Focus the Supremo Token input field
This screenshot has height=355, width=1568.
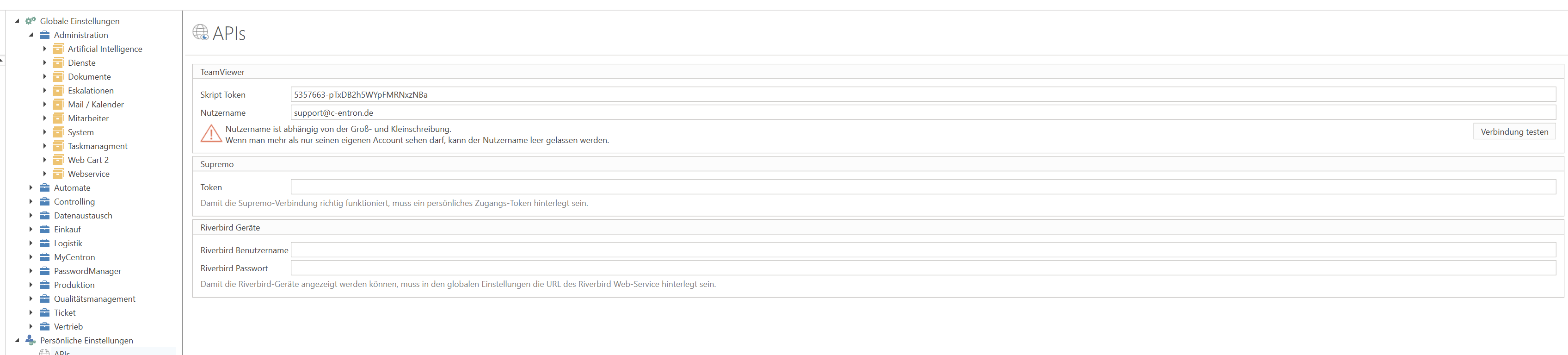923,187
